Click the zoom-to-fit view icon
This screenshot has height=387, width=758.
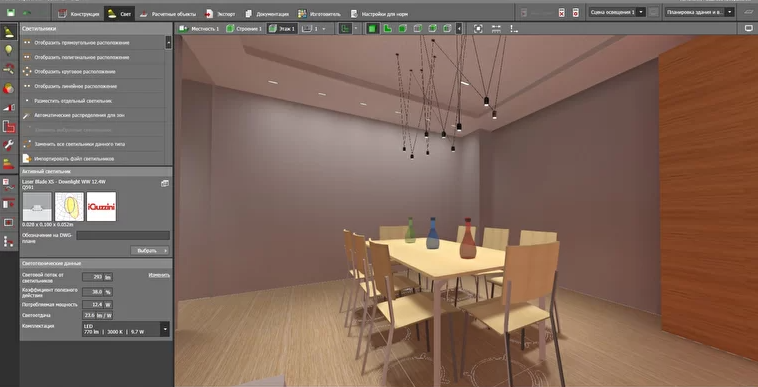[x=478, y=29]
